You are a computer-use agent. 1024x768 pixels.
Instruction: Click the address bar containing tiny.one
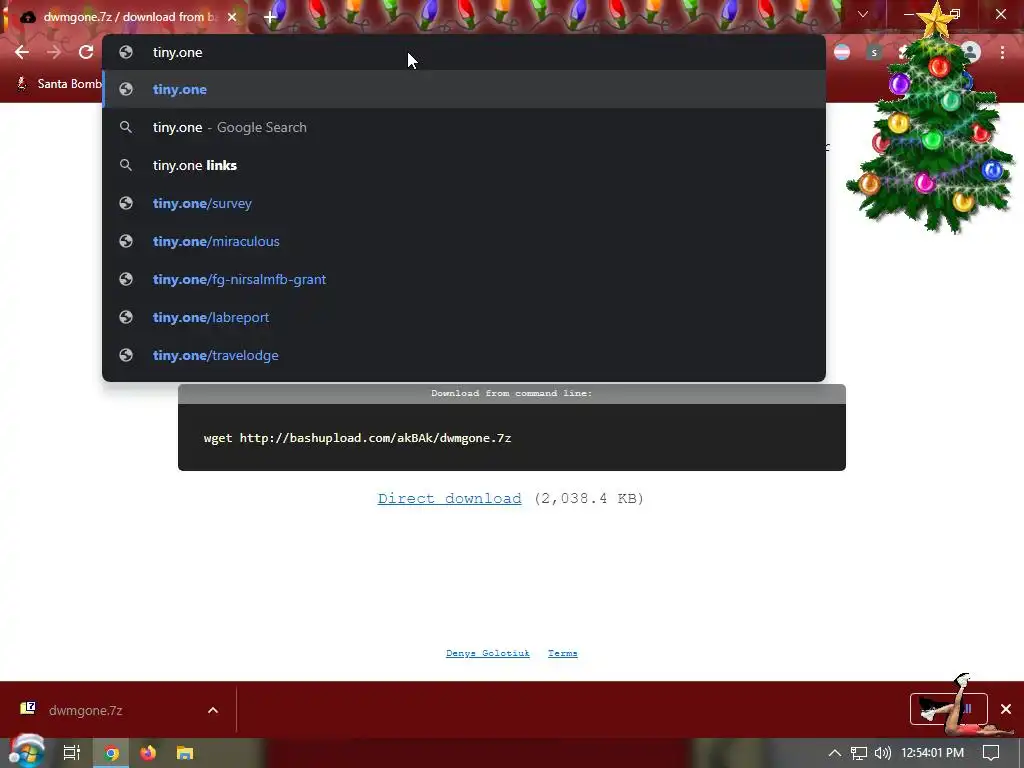point(464,52)
